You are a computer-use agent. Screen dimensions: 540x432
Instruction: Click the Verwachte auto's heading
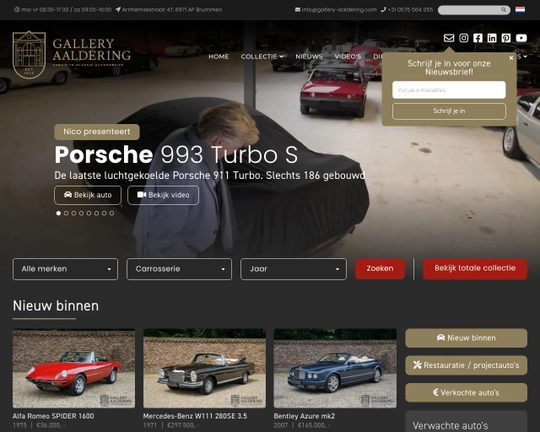coord(450,426)
